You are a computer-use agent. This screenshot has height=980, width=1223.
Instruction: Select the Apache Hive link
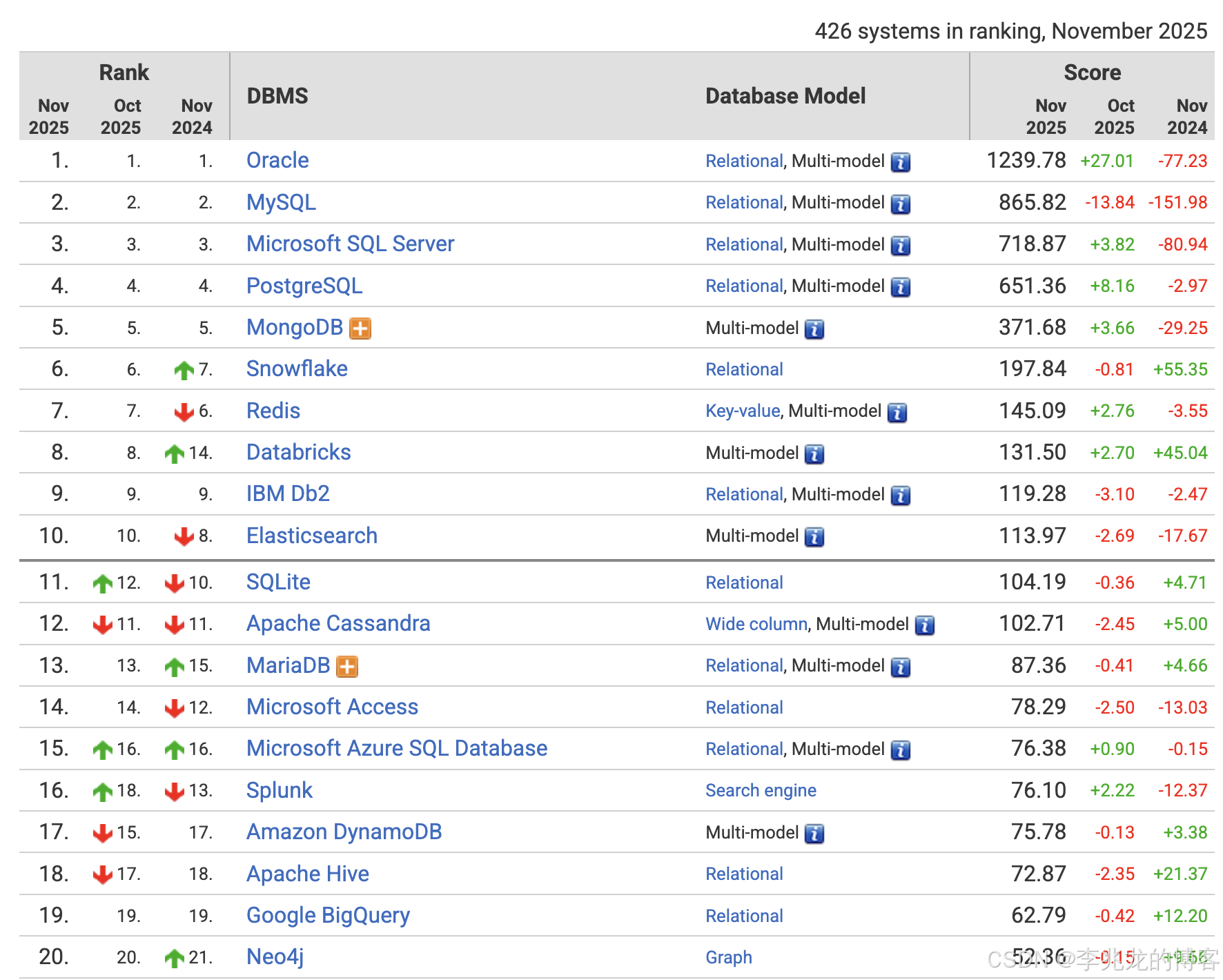(x=308, y=874)
